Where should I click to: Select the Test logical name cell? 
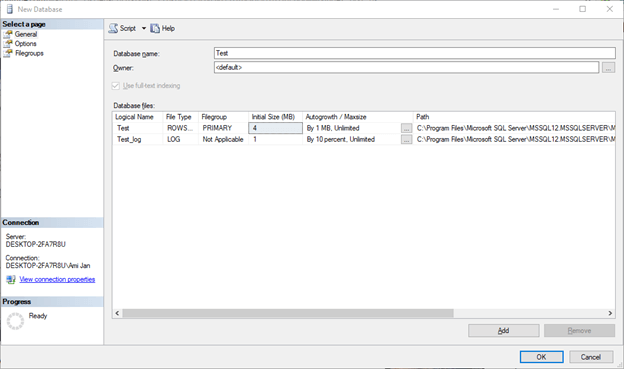coord(137,128)
